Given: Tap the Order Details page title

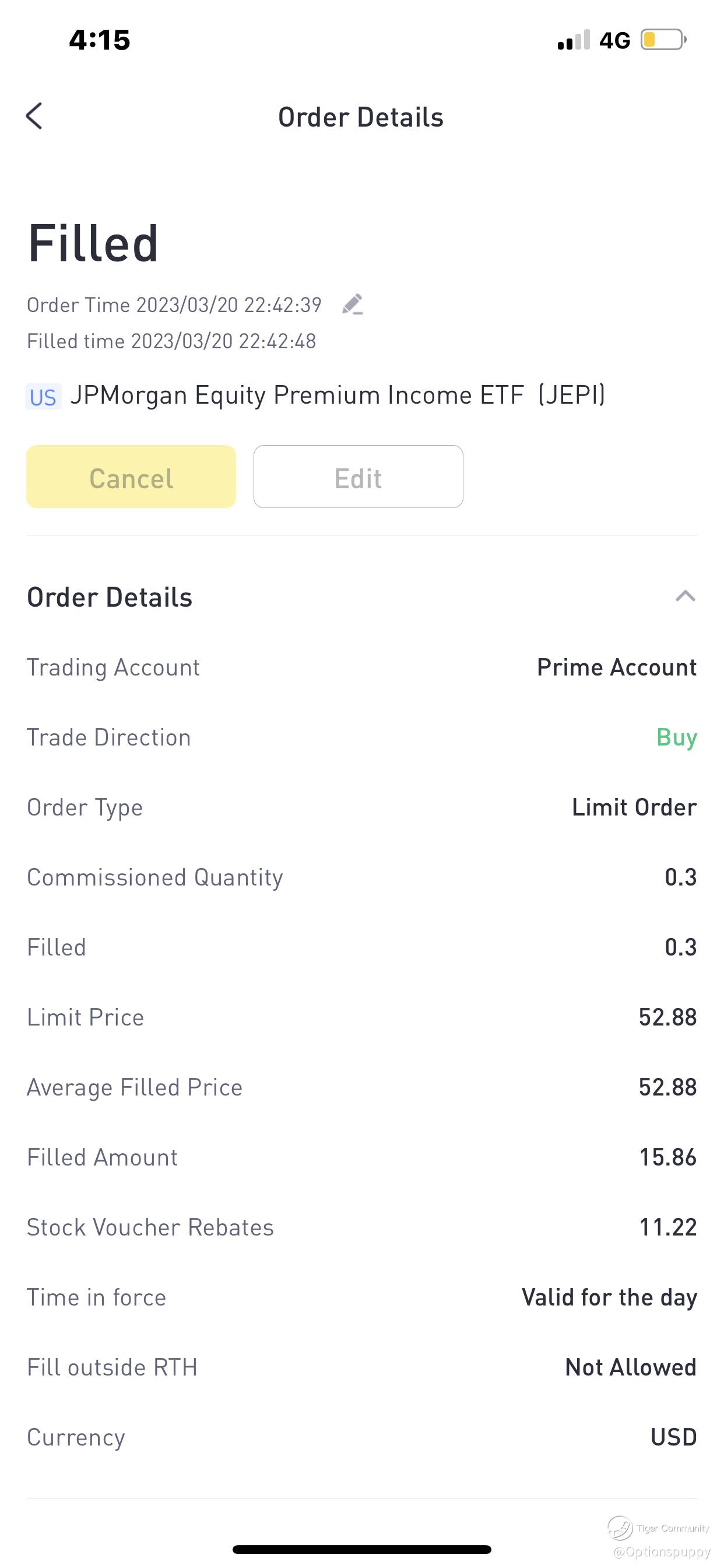Looking at the screenshot, I should pos(361,117).
